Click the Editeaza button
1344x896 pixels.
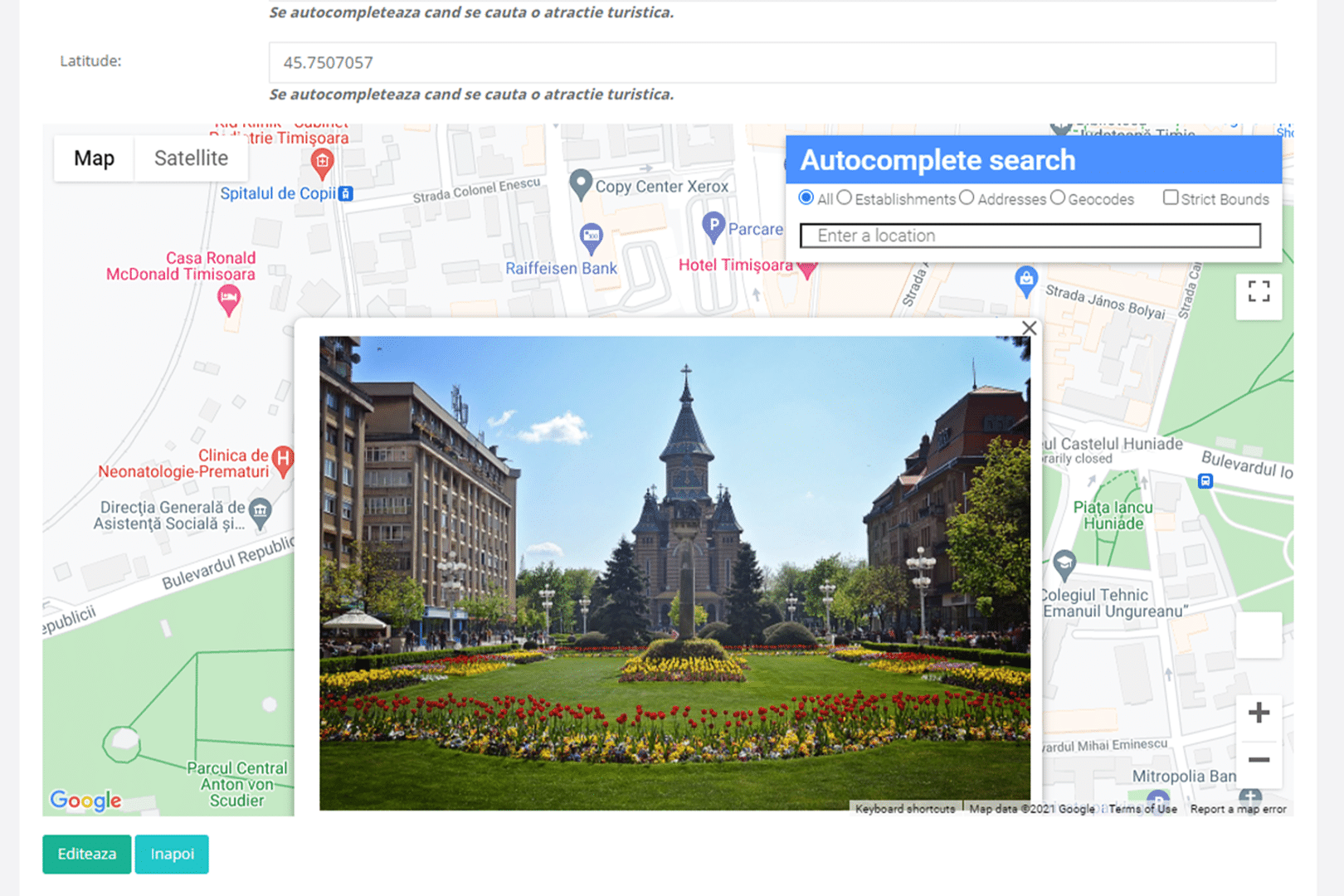tap(87, 855)
